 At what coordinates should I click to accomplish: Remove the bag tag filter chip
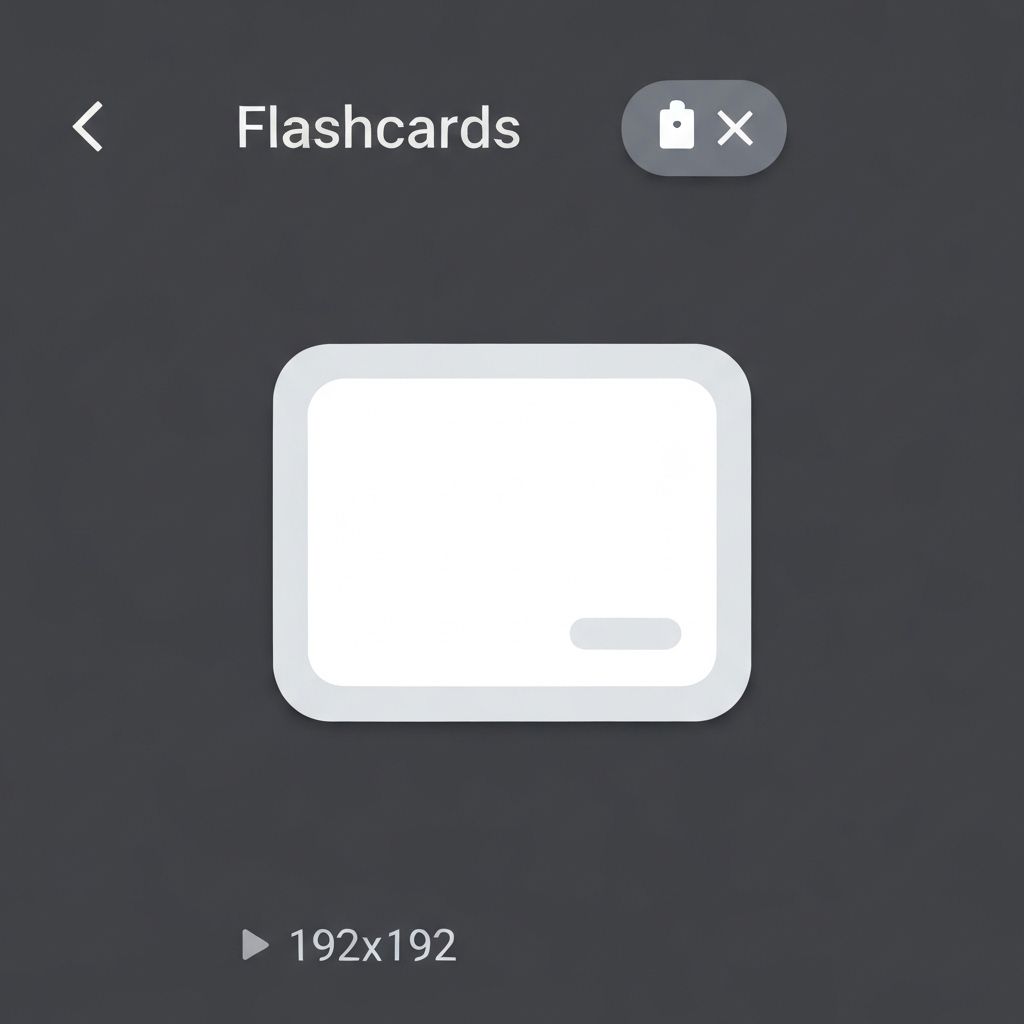tap(735, 127)
